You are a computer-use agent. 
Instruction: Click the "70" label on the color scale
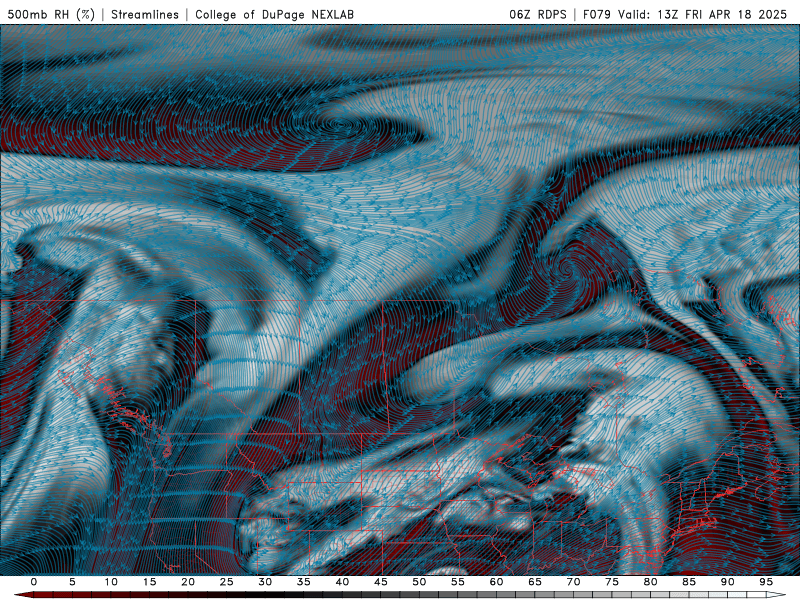573,582
